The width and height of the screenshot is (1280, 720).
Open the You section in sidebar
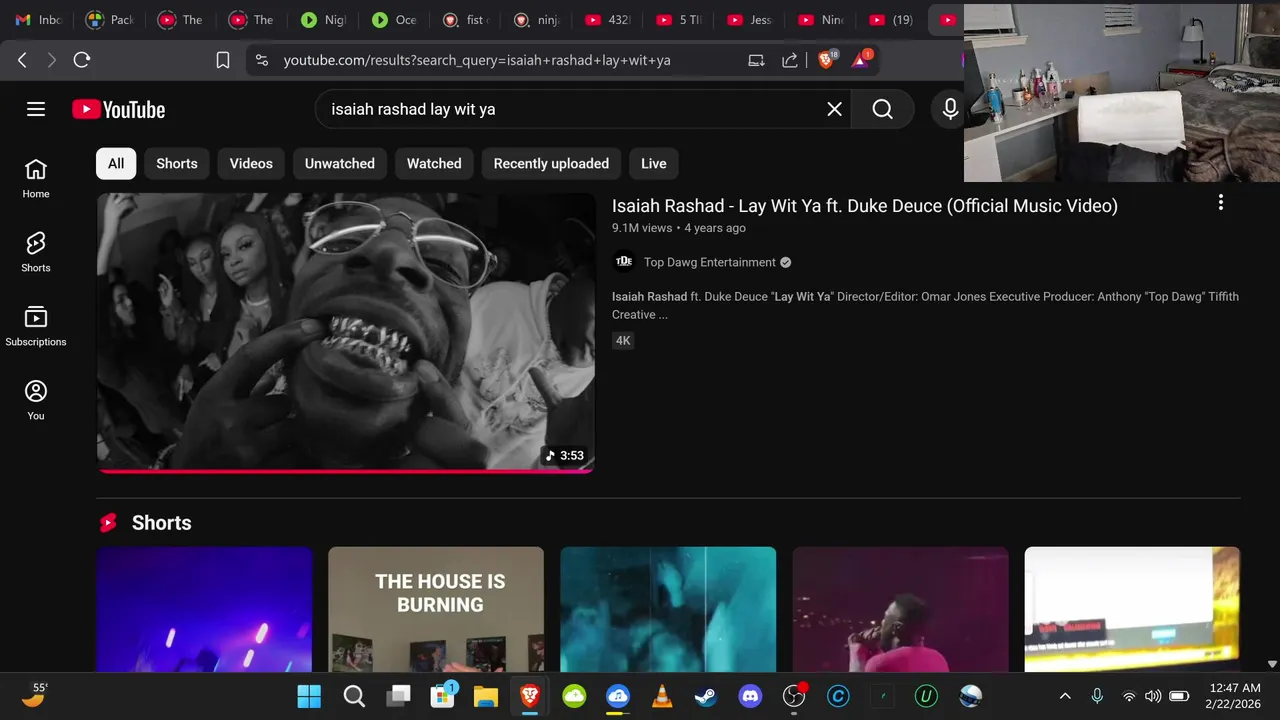click(36, 400)
